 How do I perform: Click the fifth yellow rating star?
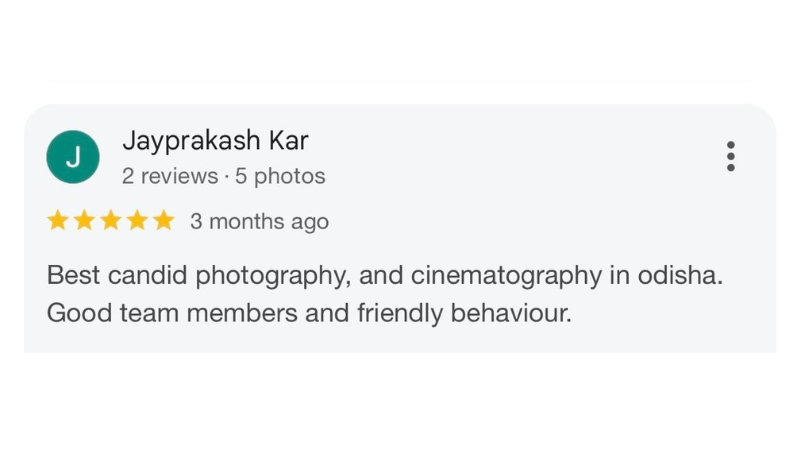point(162,221)
